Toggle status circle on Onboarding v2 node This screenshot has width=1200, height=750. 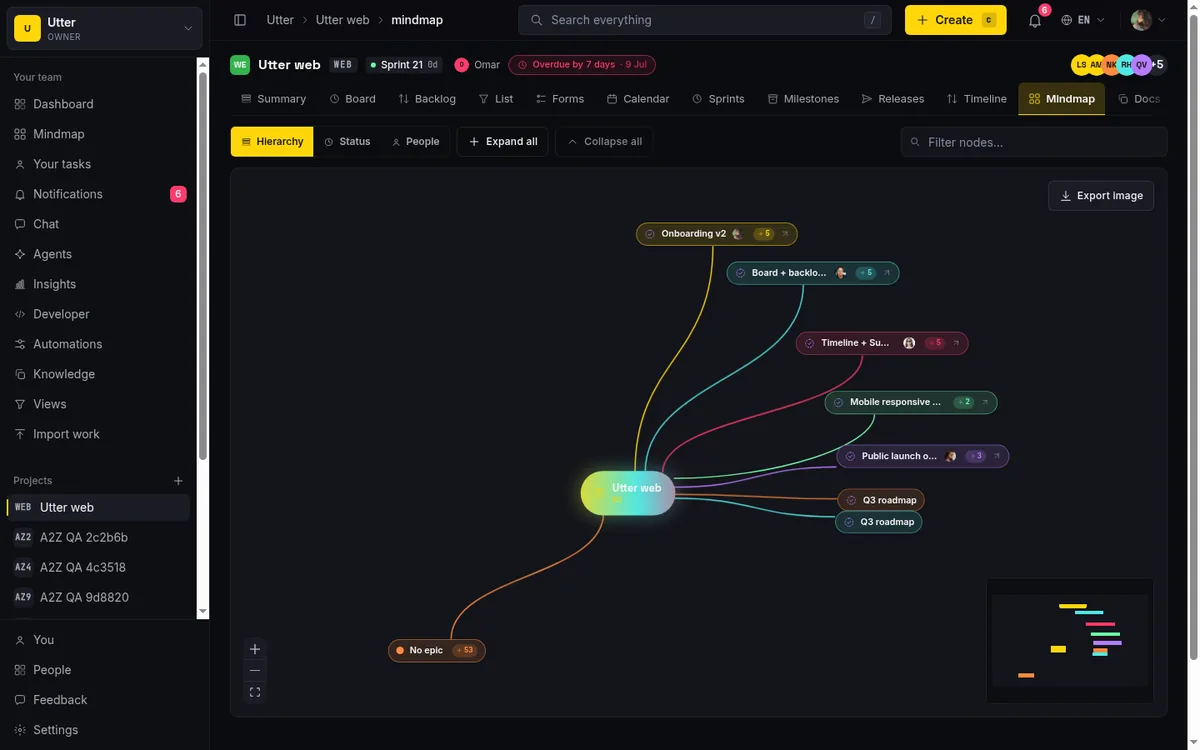650,234
